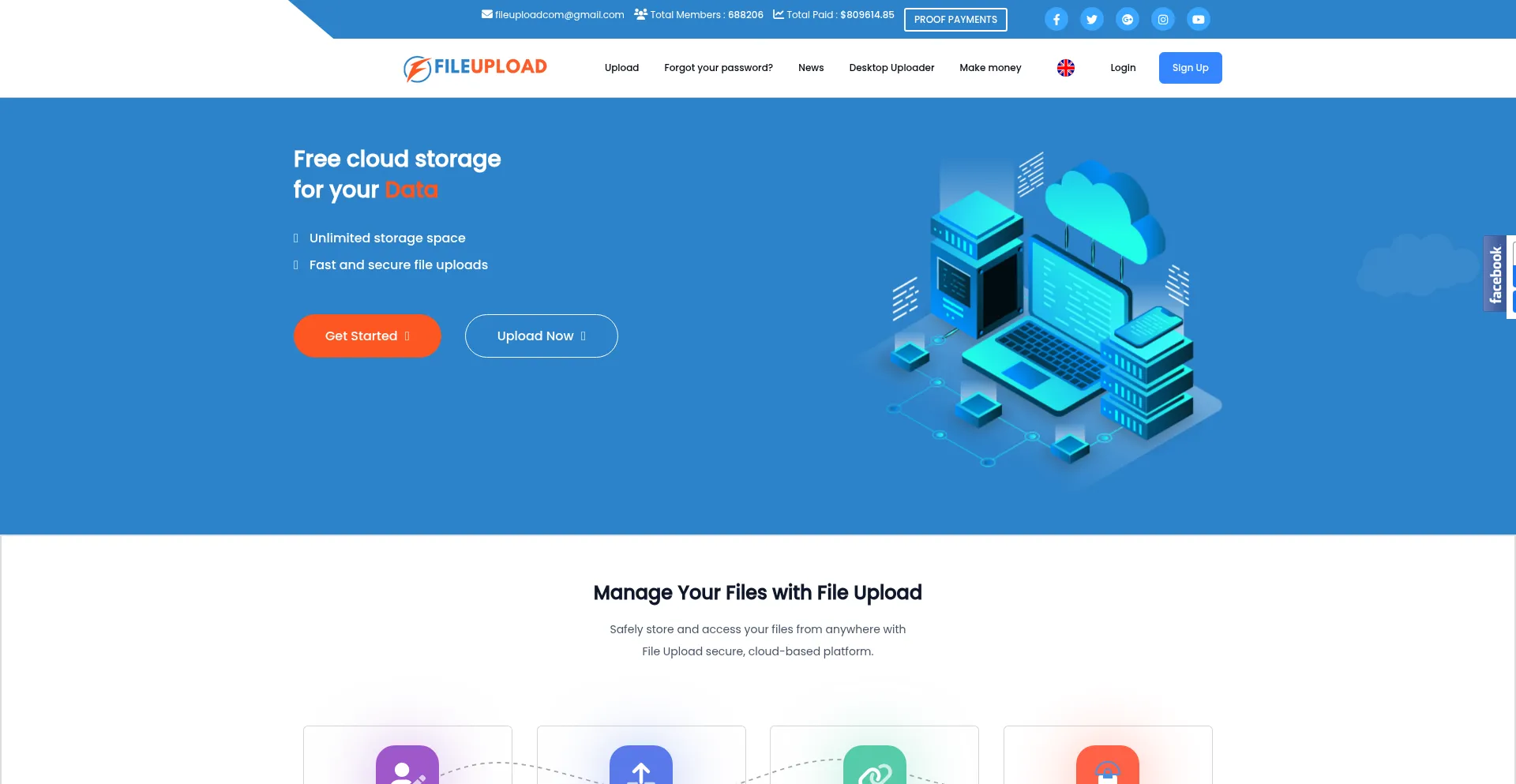Viewport: 1516px width, 784px height.
Task: Click the YouTube social icon
Action: [x=1198, y=19]
